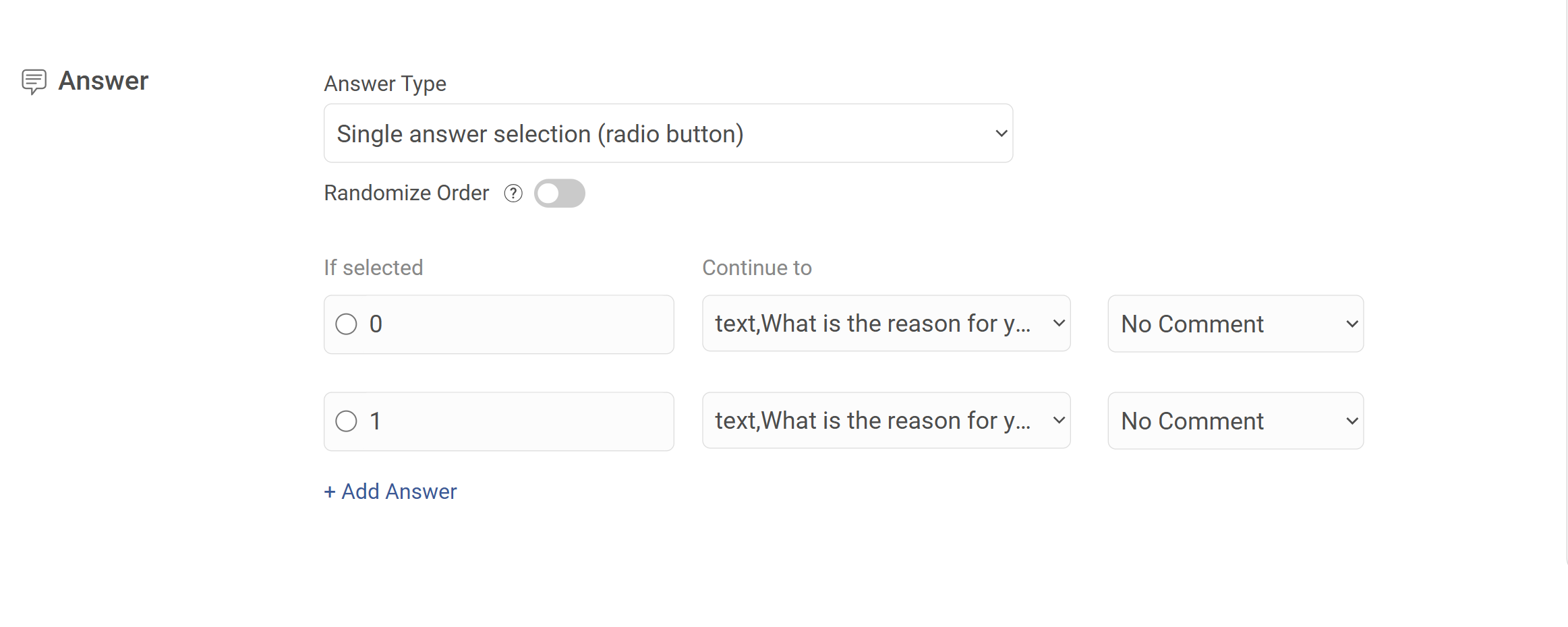Click the chevron arrow on Answer Type select

(1001, 133)
